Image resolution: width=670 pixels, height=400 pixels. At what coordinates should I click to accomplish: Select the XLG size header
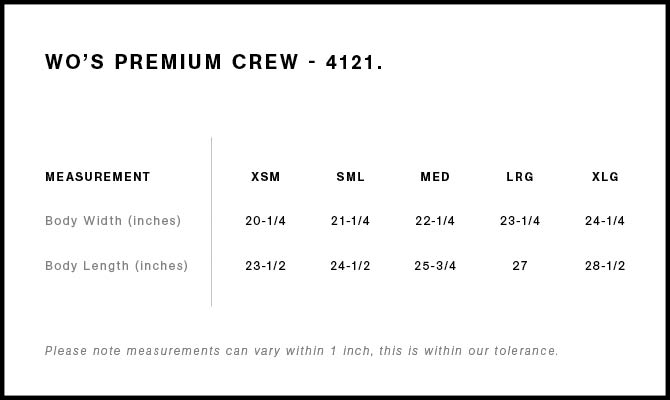[x=605, y=177]
